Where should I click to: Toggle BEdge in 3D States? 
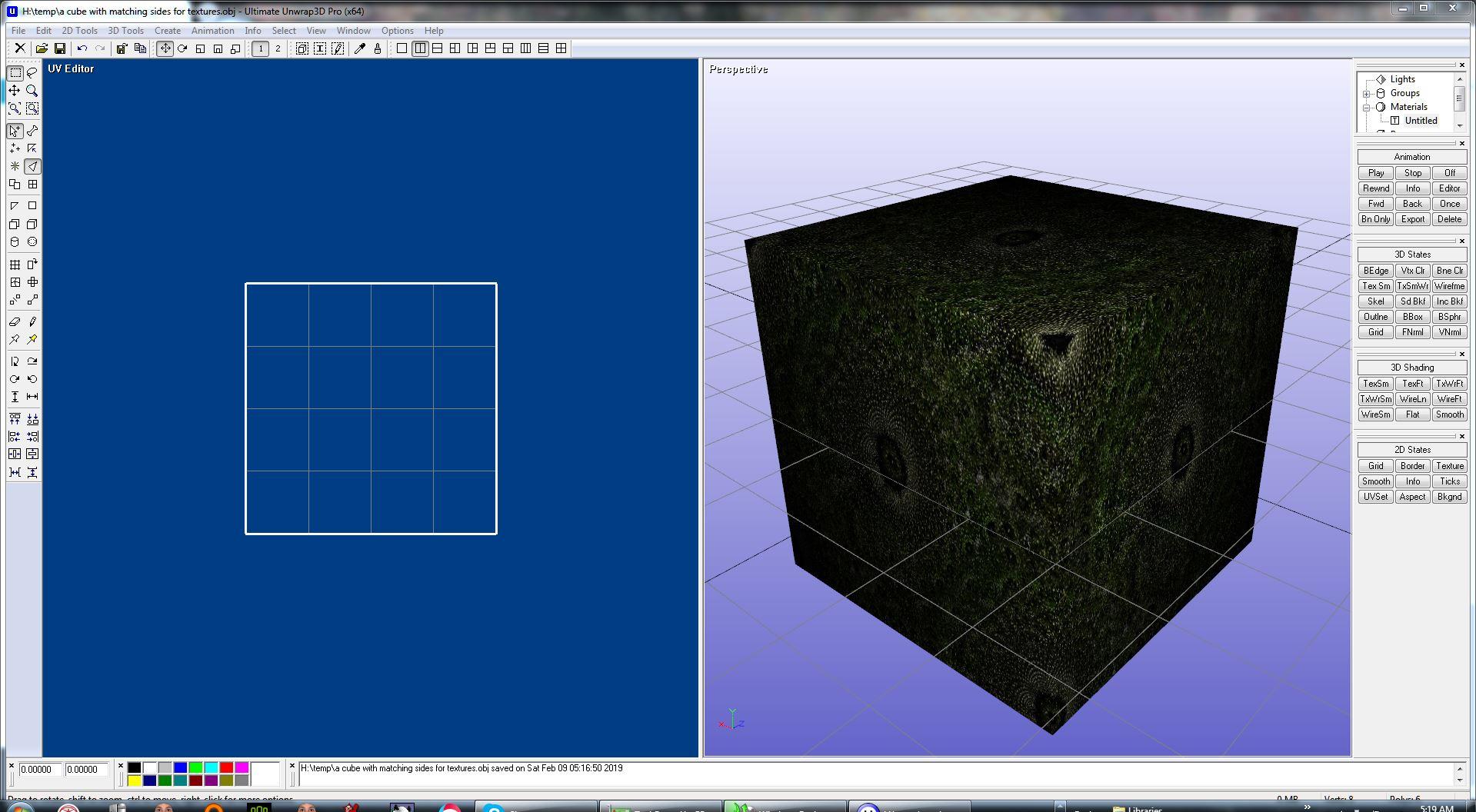point(1375,271)
